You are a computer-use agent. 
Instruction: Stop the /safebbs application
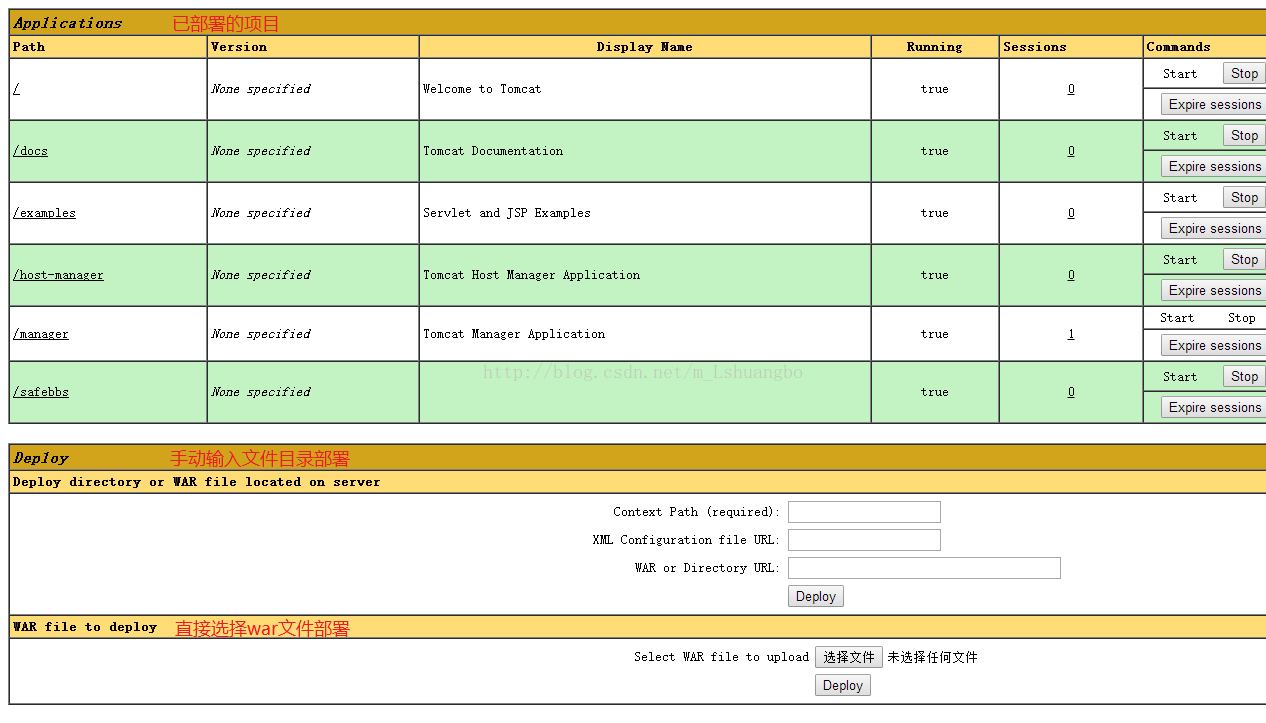click(x=1244, y=376)
